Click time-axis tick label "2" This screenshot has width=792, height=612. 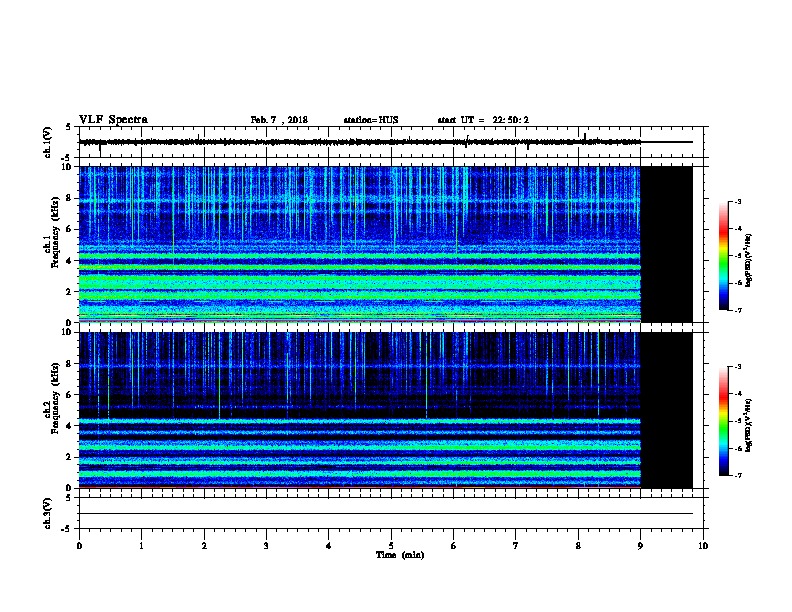coord(204,546)
